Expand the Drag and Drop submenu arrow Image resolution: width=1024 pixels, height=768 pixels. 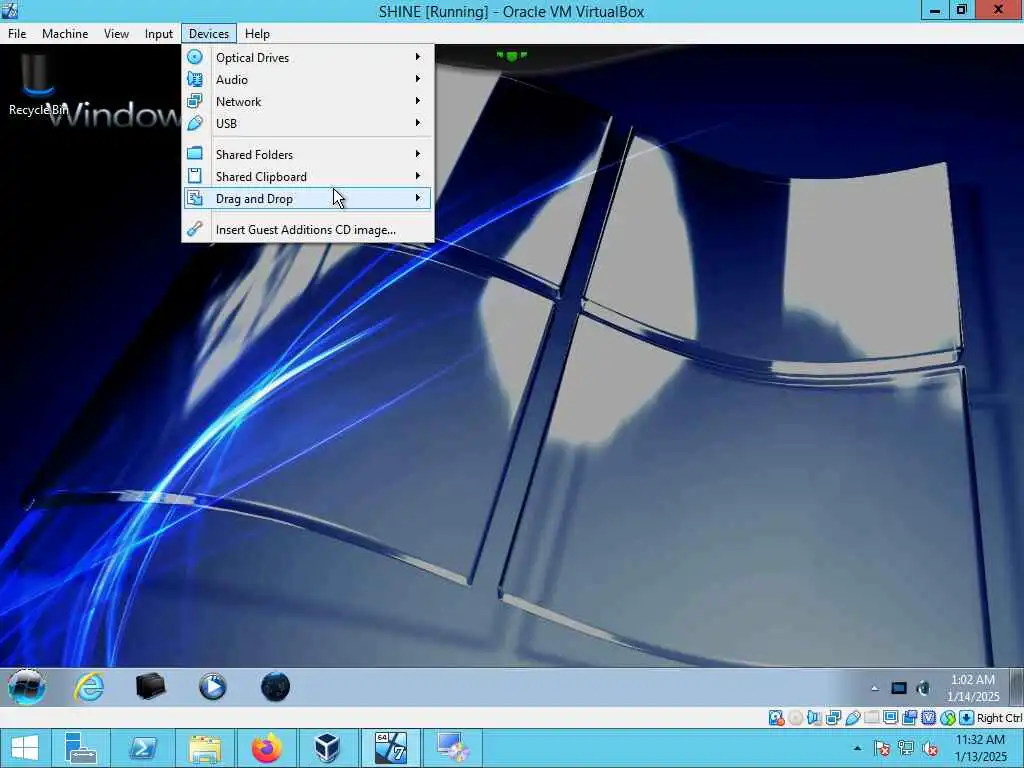(x=418, y=198)
